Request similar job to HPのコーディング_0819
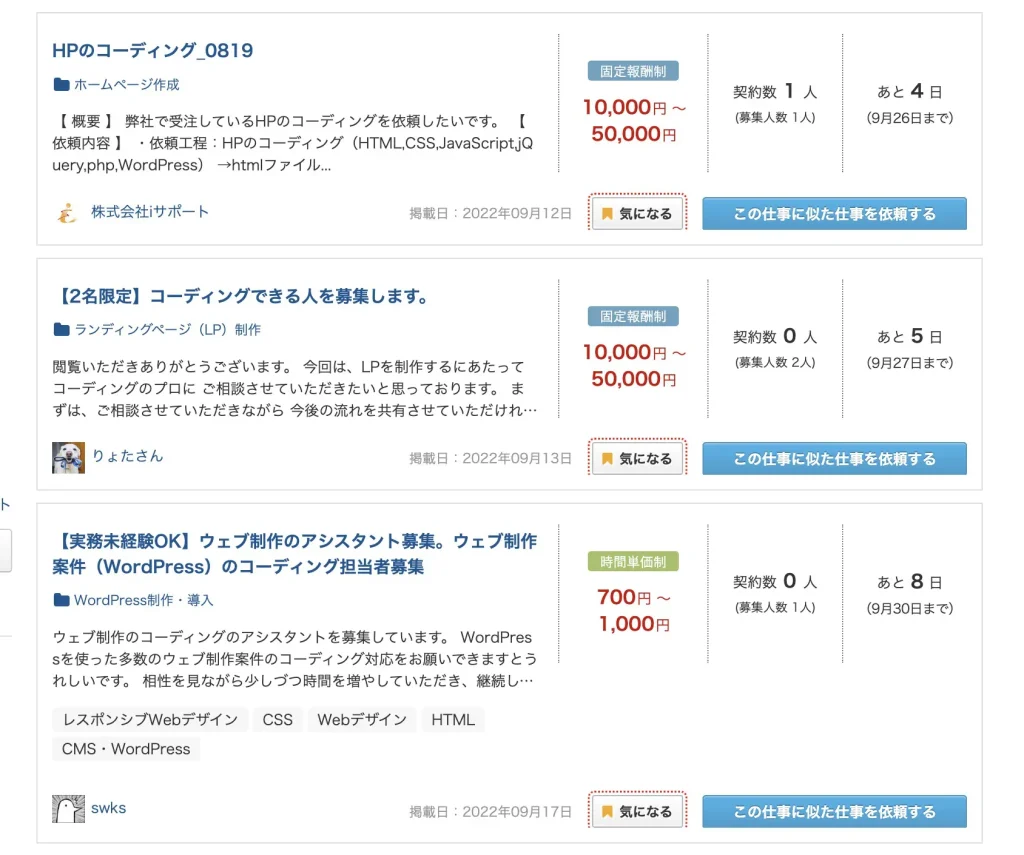The width and height of the screenshot is (1024, 855). click(834, 214)
